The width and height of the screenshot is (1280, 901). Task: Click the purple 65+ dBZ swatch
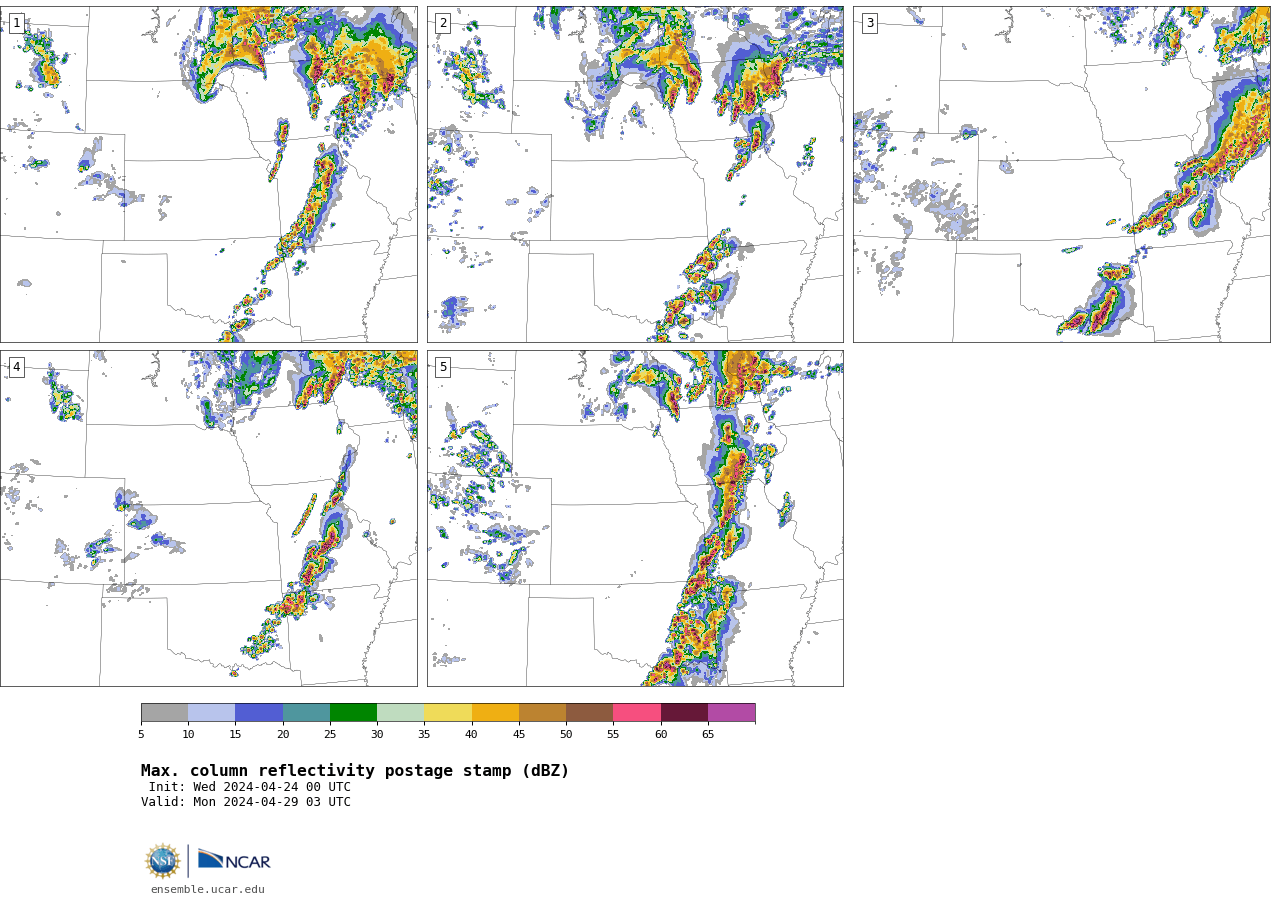(731, 713)
